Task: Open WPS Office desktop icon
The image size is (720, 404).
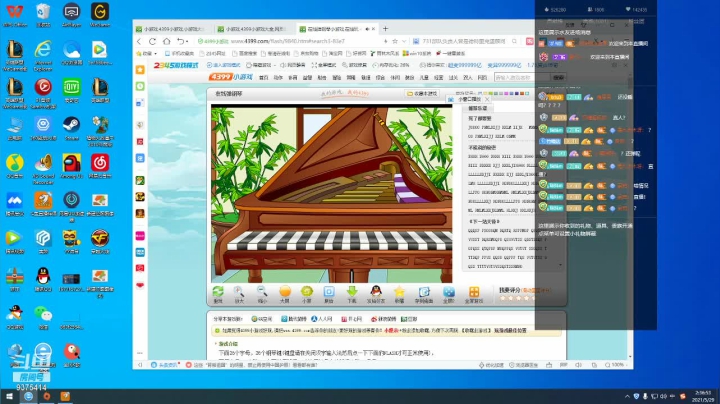Action: point(15,11)
